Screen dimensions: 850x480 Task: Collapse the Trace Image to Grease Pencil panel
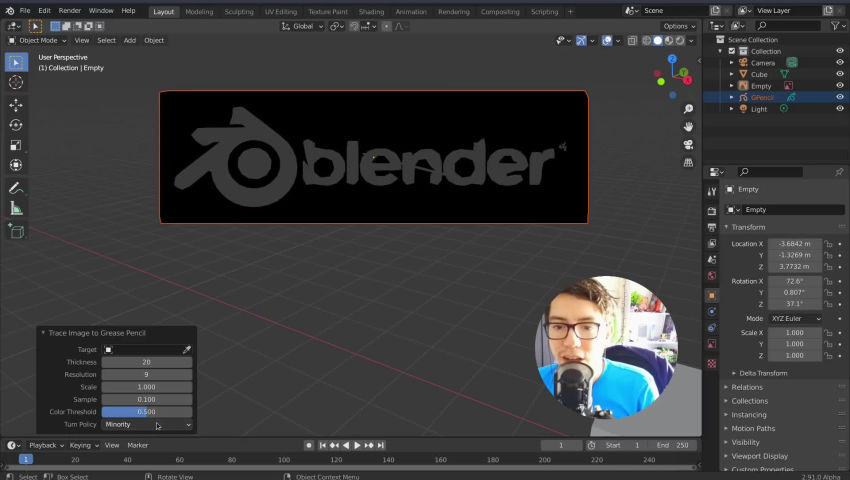click(43, 333)
